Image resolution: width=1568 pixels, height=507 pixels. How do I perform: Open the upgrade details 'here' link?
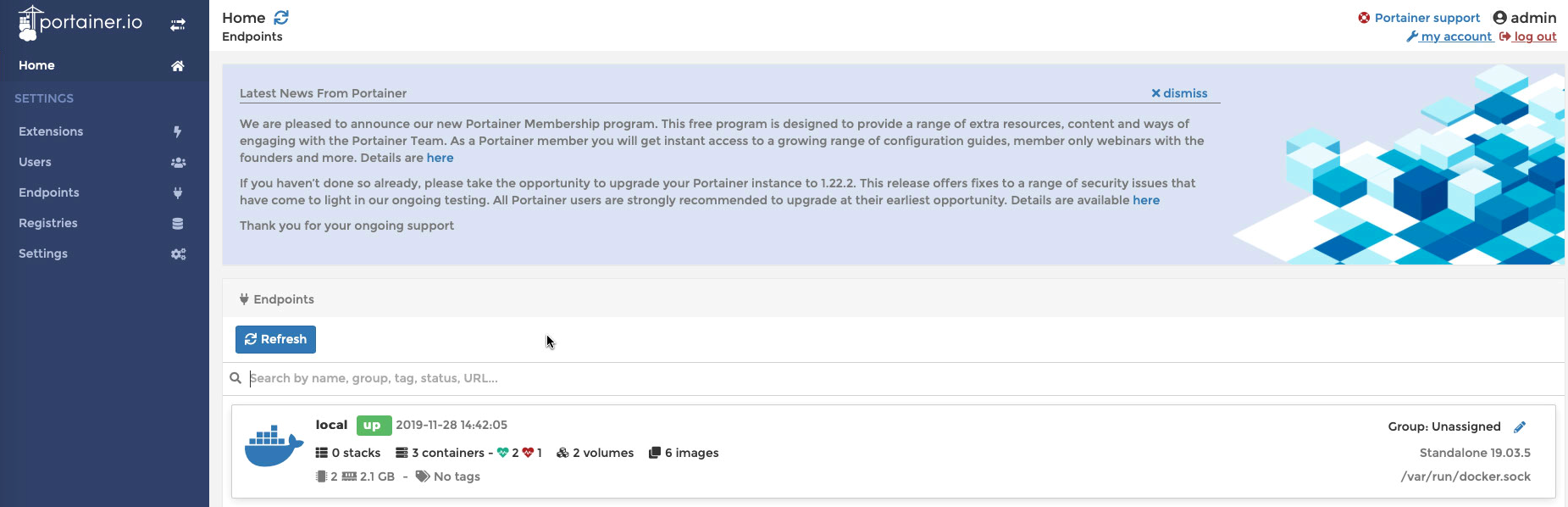(1146, 200)
